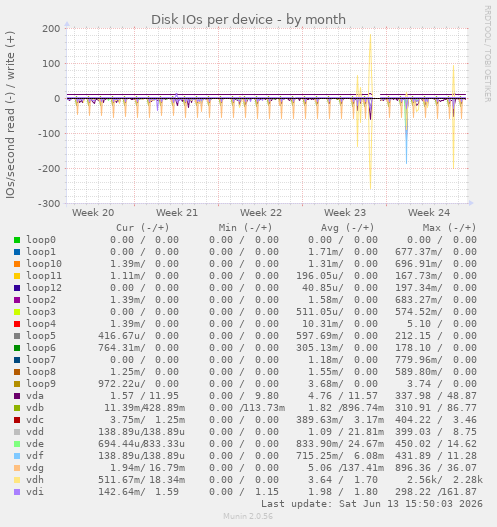
Task: Click the 'vdc' legend label
Action: point(35,420)
